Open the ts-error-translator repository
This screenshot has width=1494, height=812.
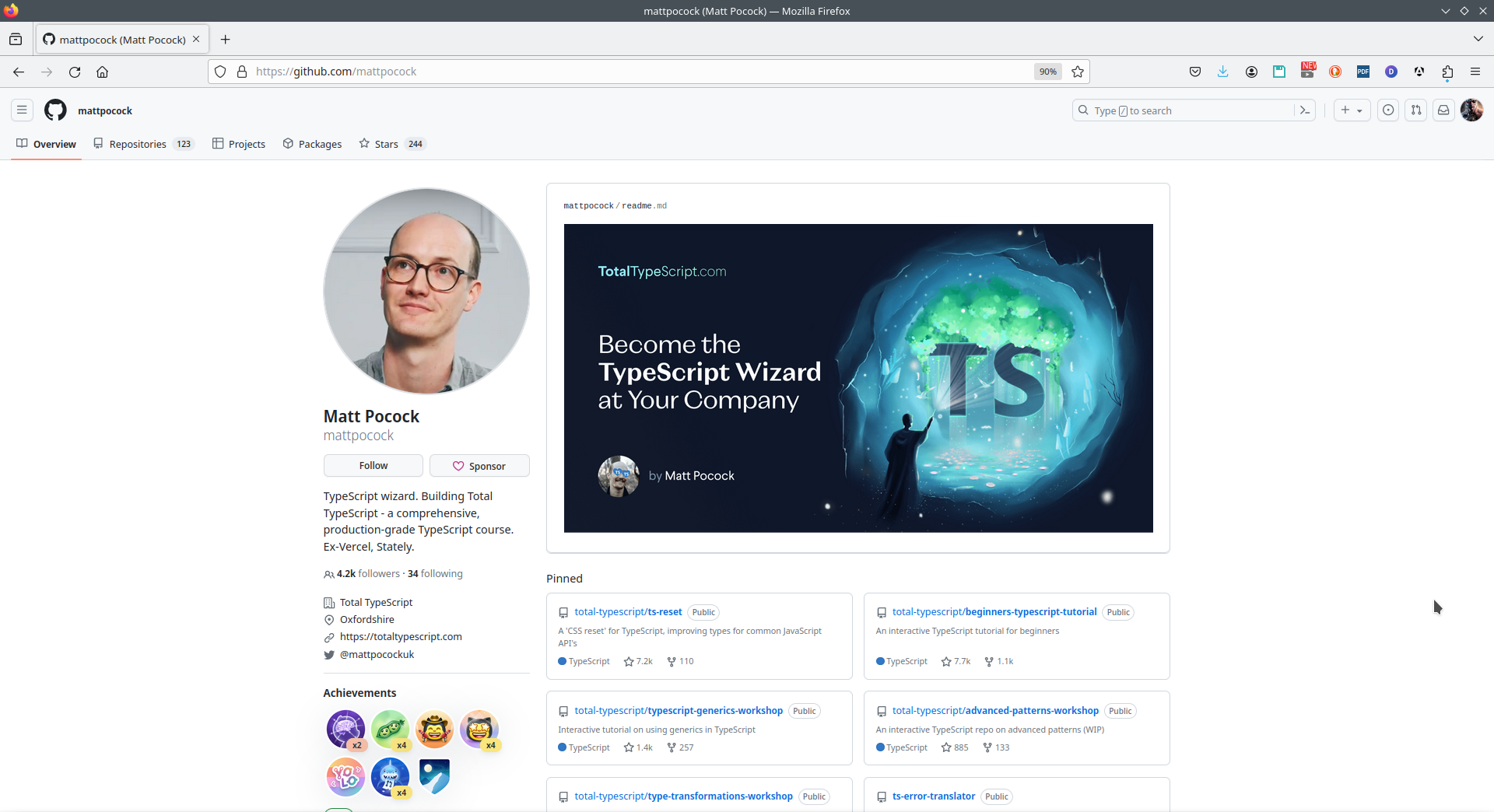[934, 796]
